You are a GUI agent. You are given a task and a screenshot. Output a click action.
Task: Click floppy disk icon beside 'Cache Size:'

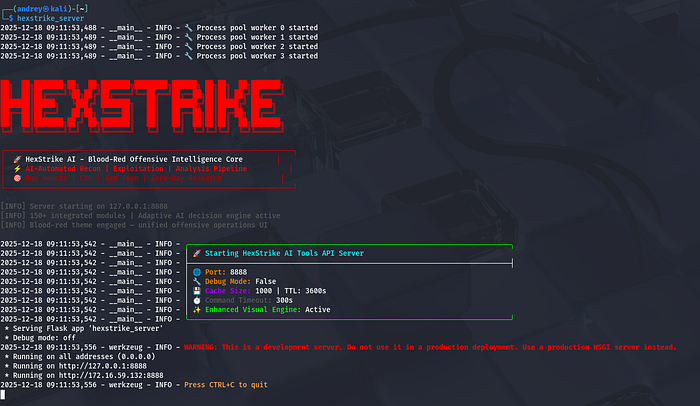coord(196,291)
